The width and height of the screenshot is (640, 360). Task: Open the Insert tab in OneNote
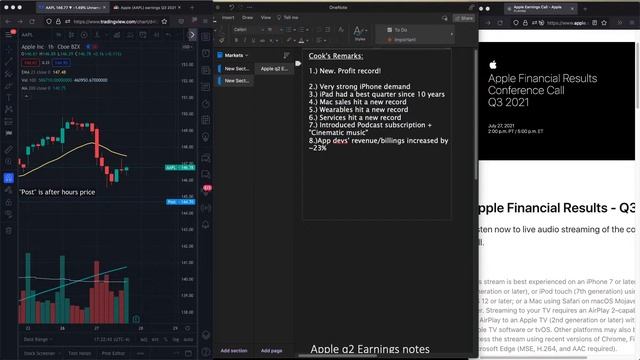[228, 18]
